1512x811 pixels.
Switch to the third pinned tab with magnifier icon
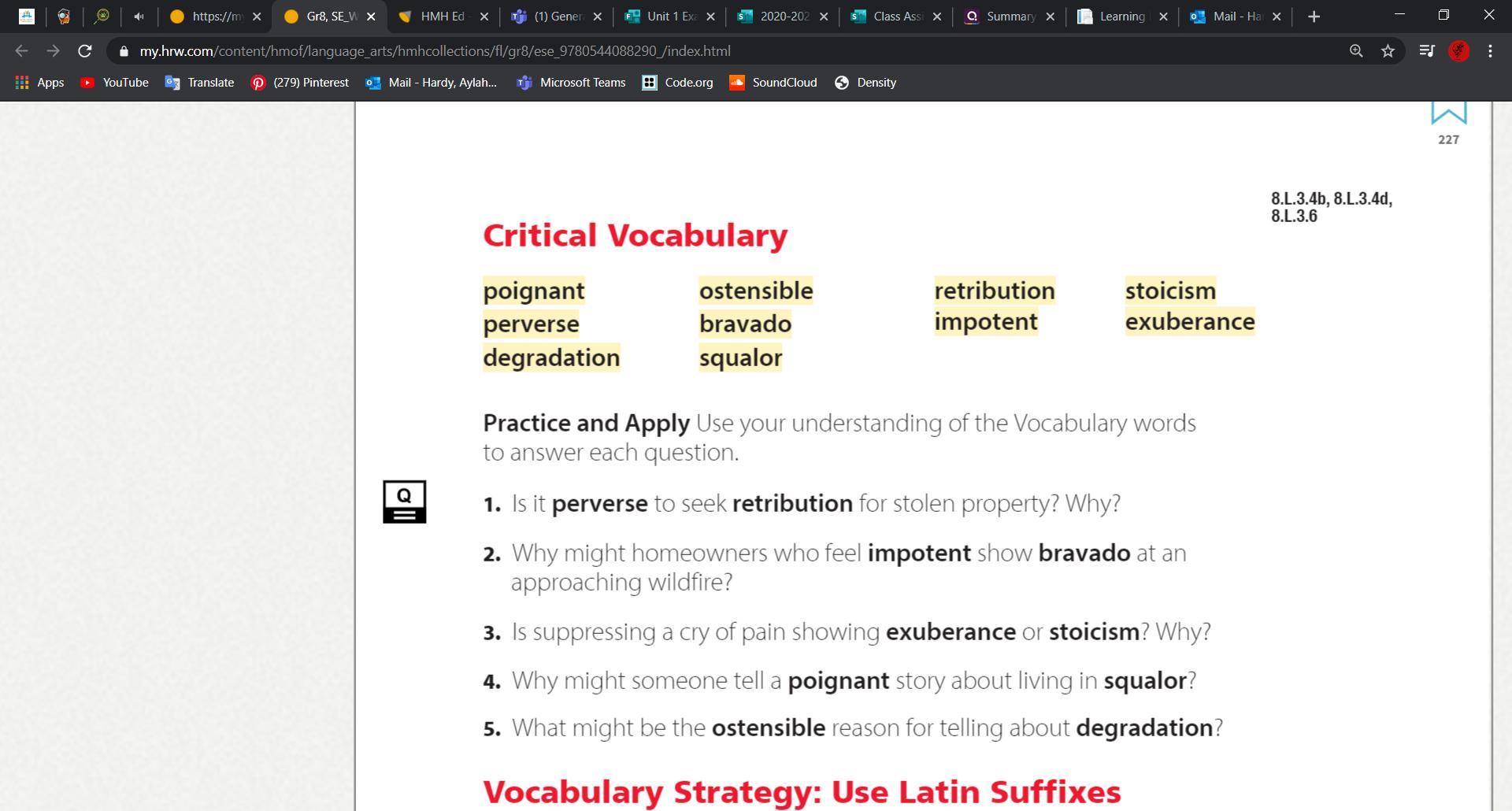click(102, 17)
